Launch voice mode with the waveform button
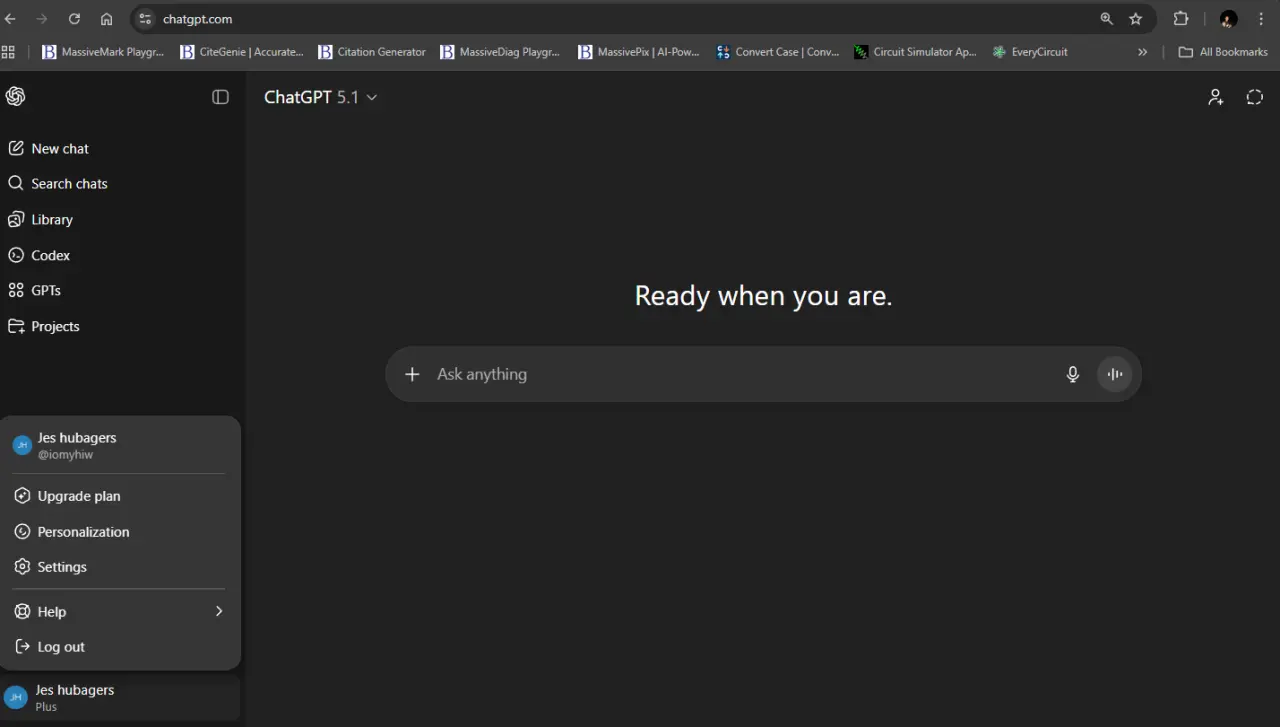The height and width of the screenshot is (727, 1280). click(x=1115, y=374)
